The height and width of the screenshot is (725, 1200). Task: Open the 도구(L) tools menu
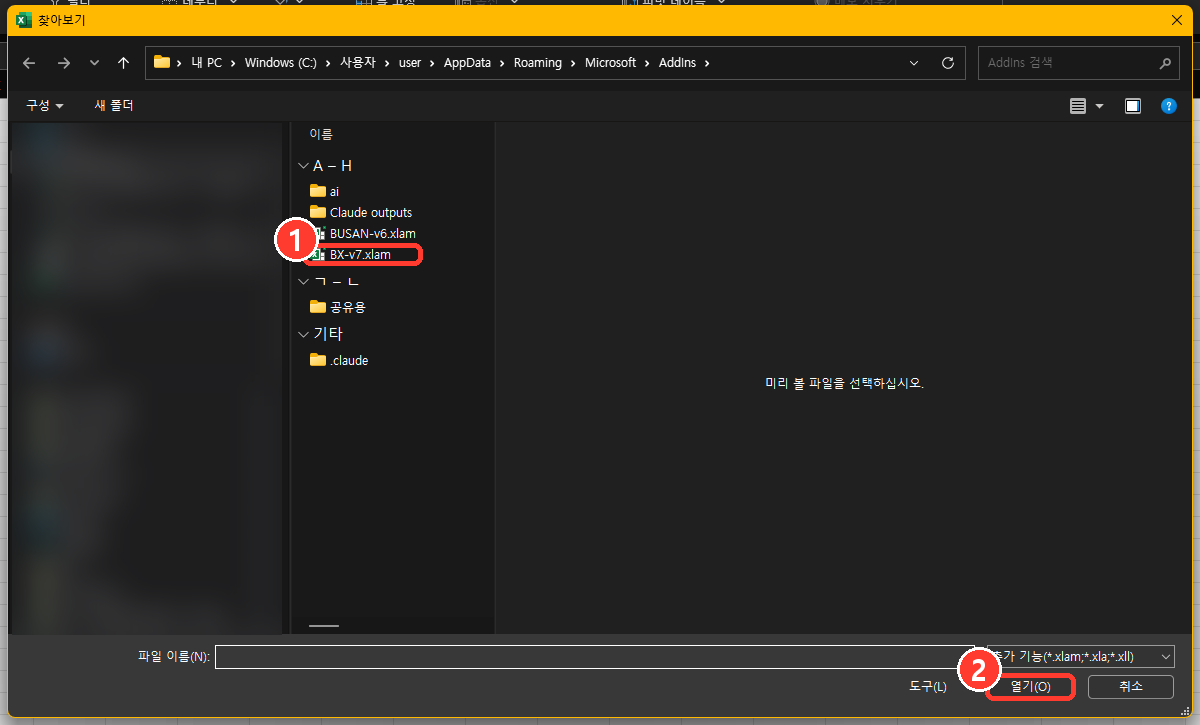coord(928,687)
